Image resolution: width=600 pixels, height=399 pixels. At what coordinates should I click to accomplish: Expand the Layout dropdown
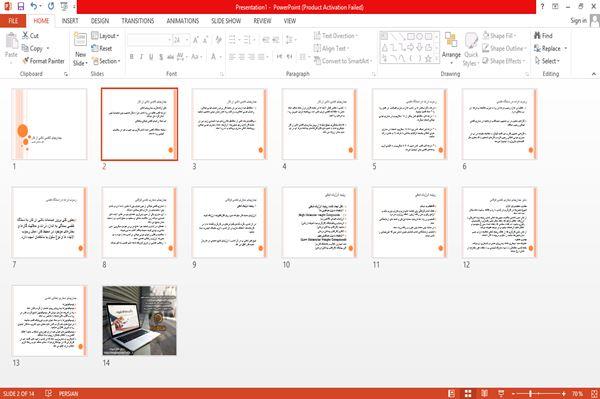coord(105,36)
